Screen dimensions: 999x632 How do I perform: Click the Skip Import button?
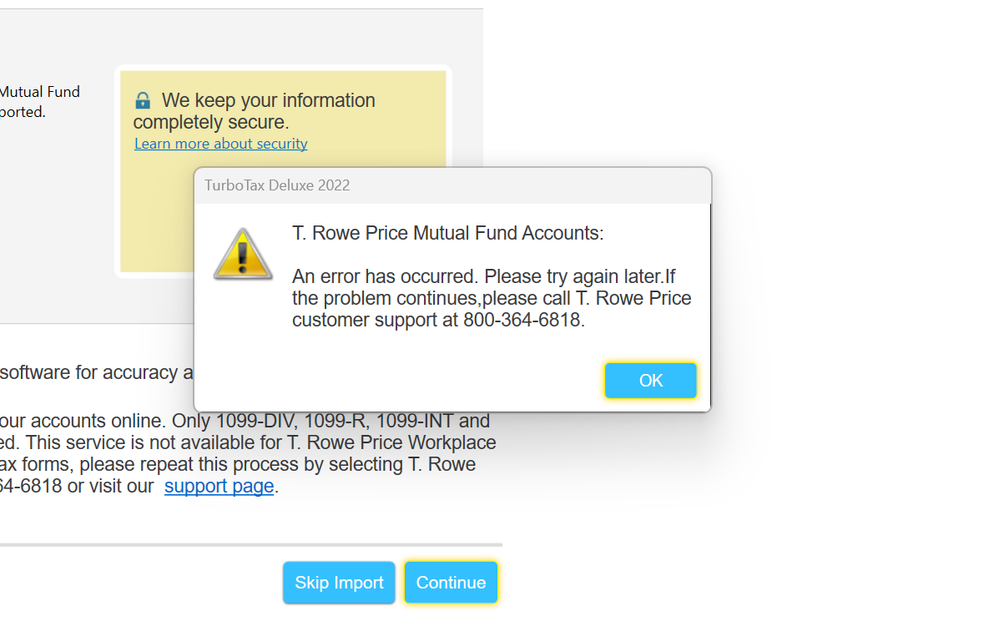click(x=339, y=582)
